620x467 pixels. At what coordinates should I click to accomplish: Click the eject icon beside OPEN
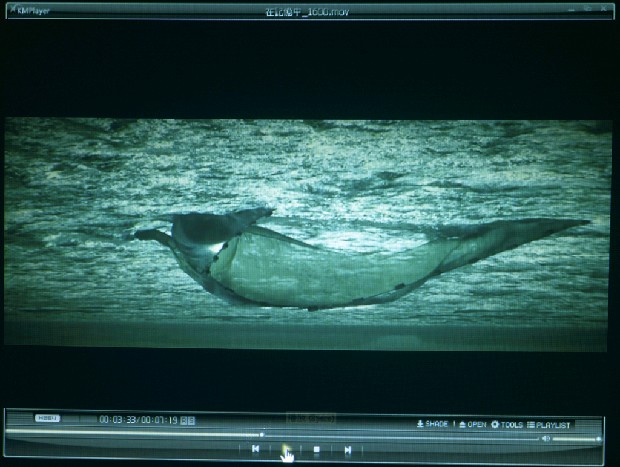[462, 424]
